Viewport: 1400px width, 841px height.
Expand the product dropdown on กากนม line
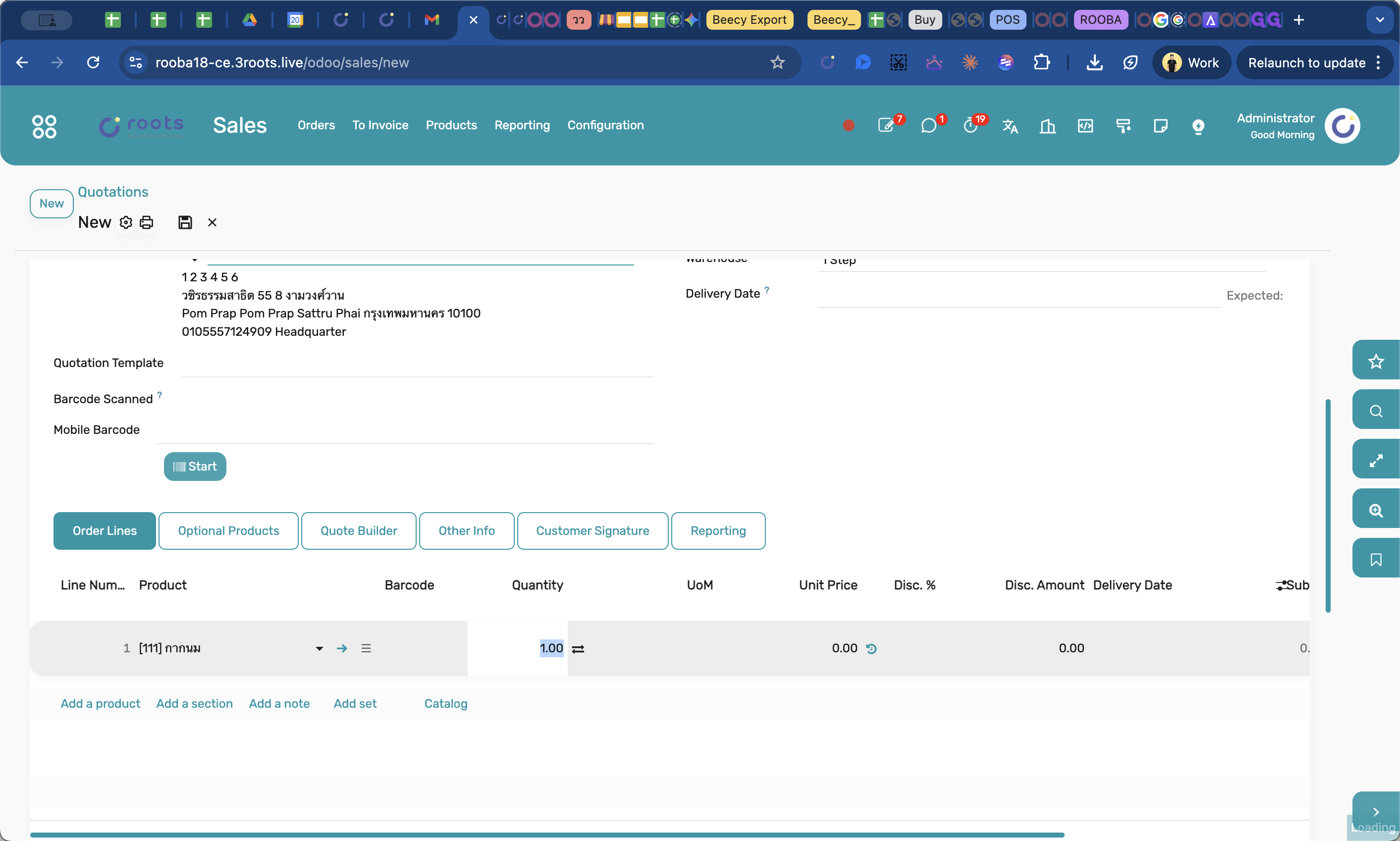pyautogui.click(x=319, y=648)
